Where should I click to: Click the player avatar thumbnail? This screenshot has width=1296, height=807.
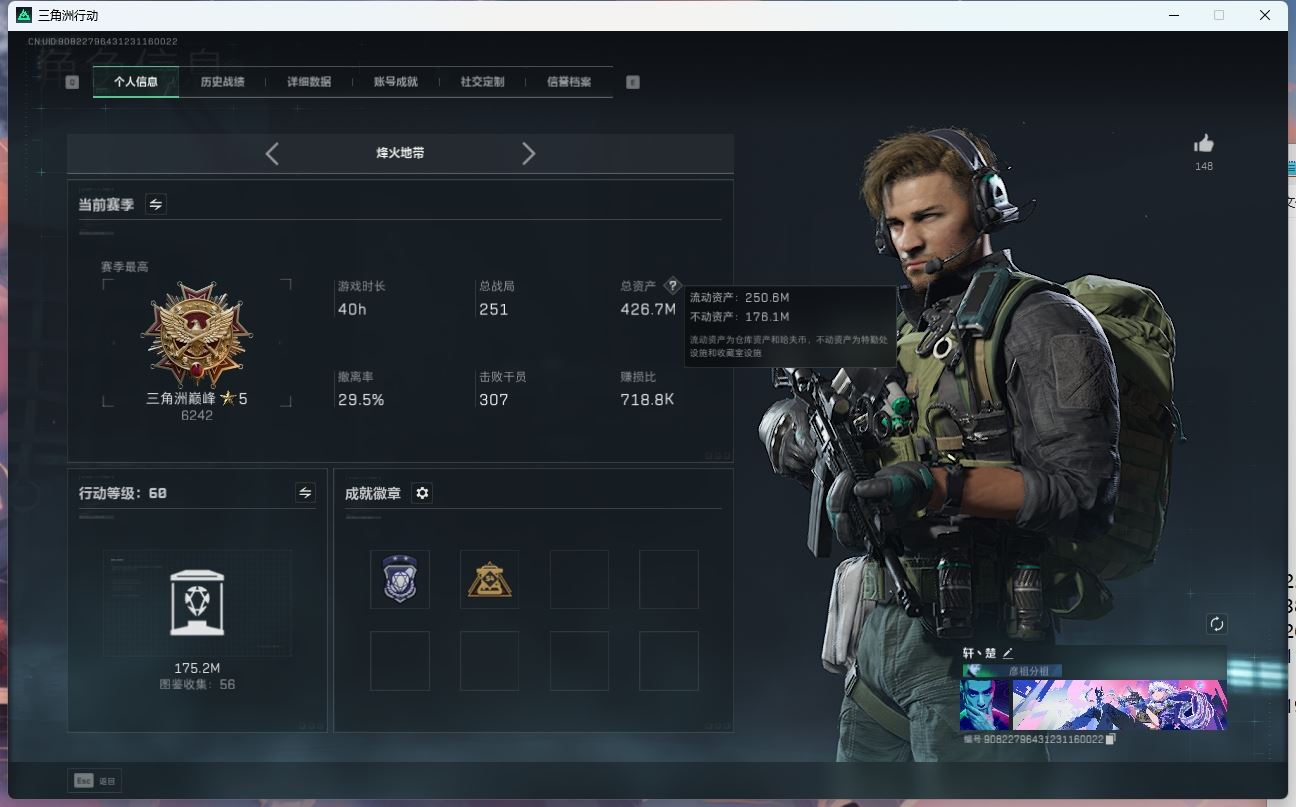click(x=985, y=705)
